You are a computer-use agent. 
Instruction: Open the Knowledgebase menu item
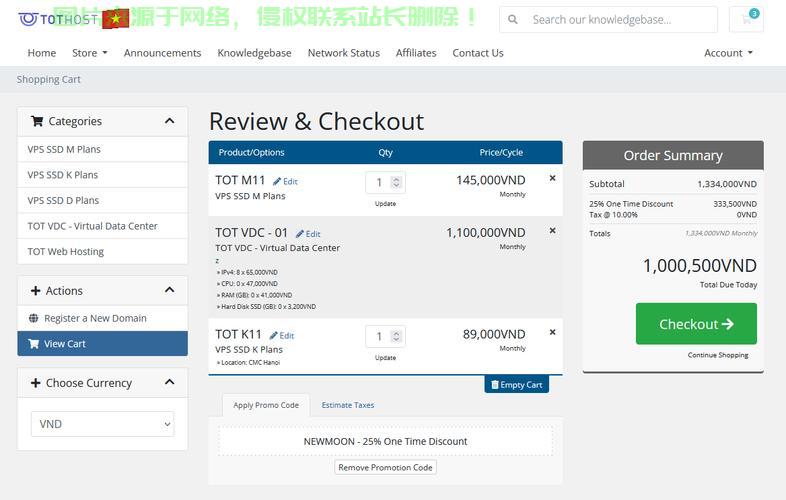[x=254, y=53]
